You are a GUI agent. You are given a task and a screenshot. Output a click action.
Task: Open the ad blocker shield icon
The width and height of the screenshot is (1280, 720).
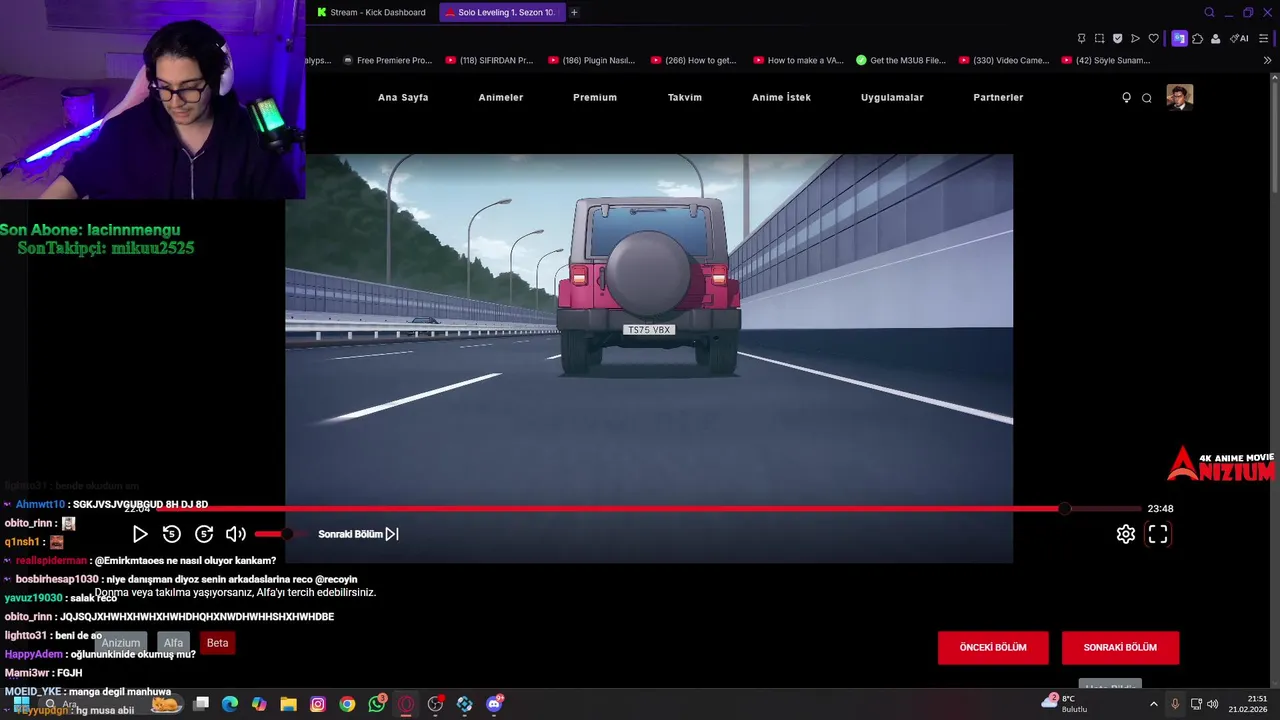(x=1117, y=38)
